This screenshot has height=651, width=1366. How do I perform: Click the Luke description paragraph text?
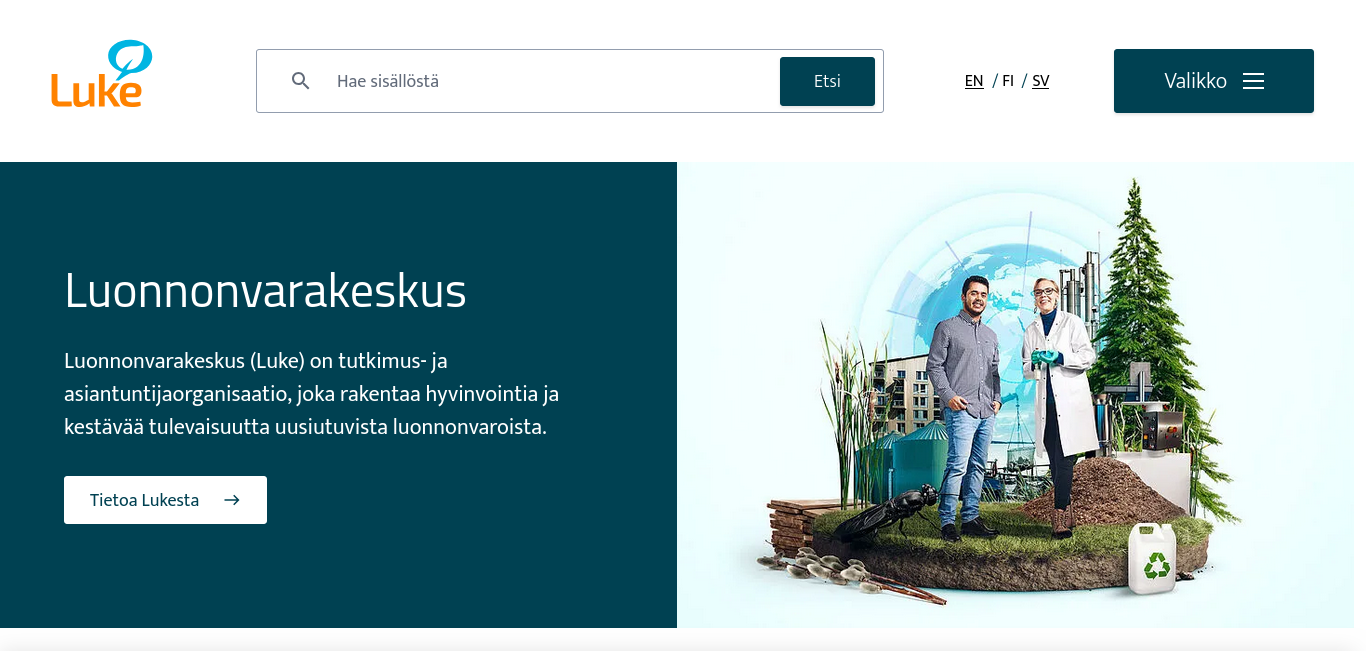[x=311, y=393]
